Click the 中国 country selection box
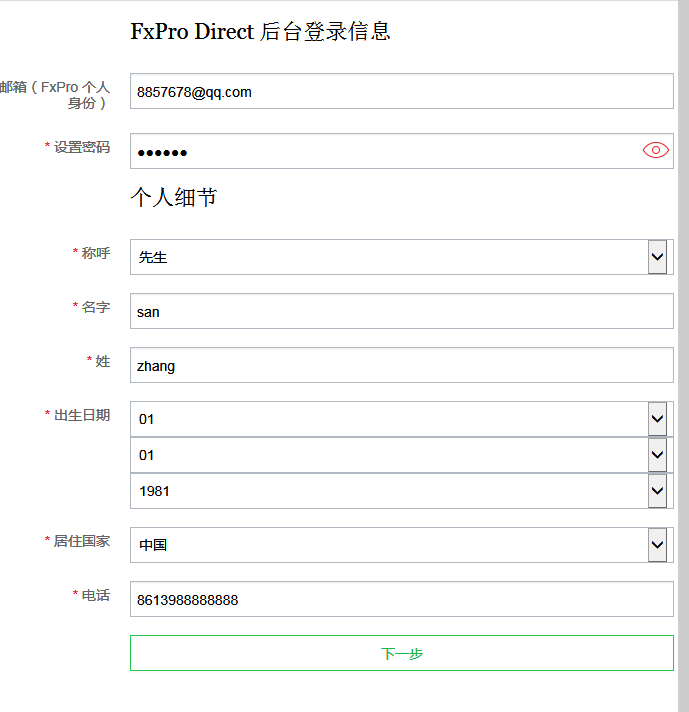 tap(402, 545)
